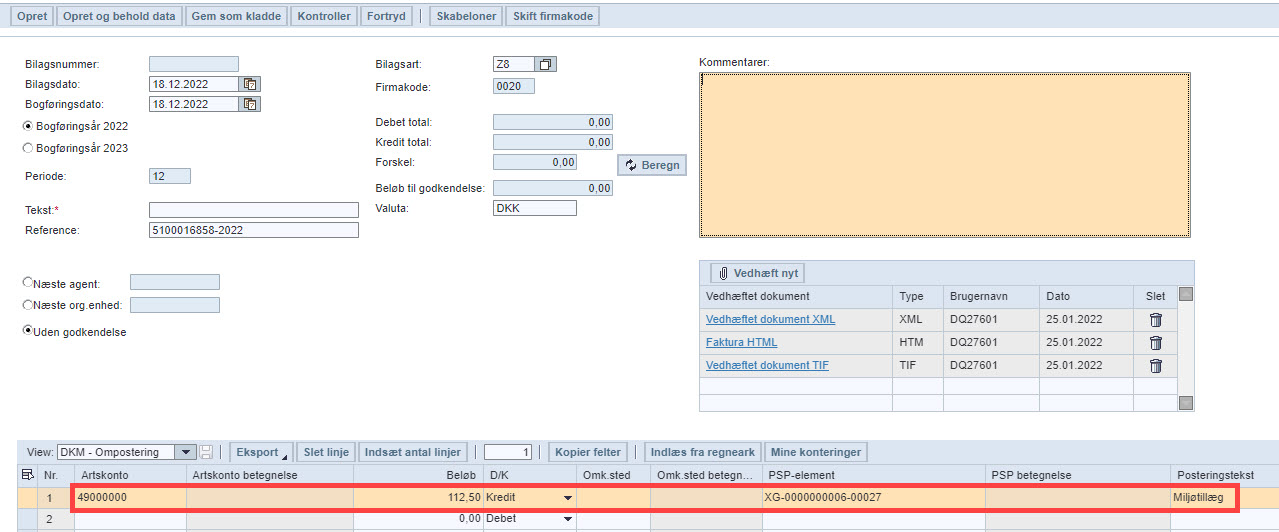
Task: Click Skabeloner in the top toolbar
Action: point(466,16)
